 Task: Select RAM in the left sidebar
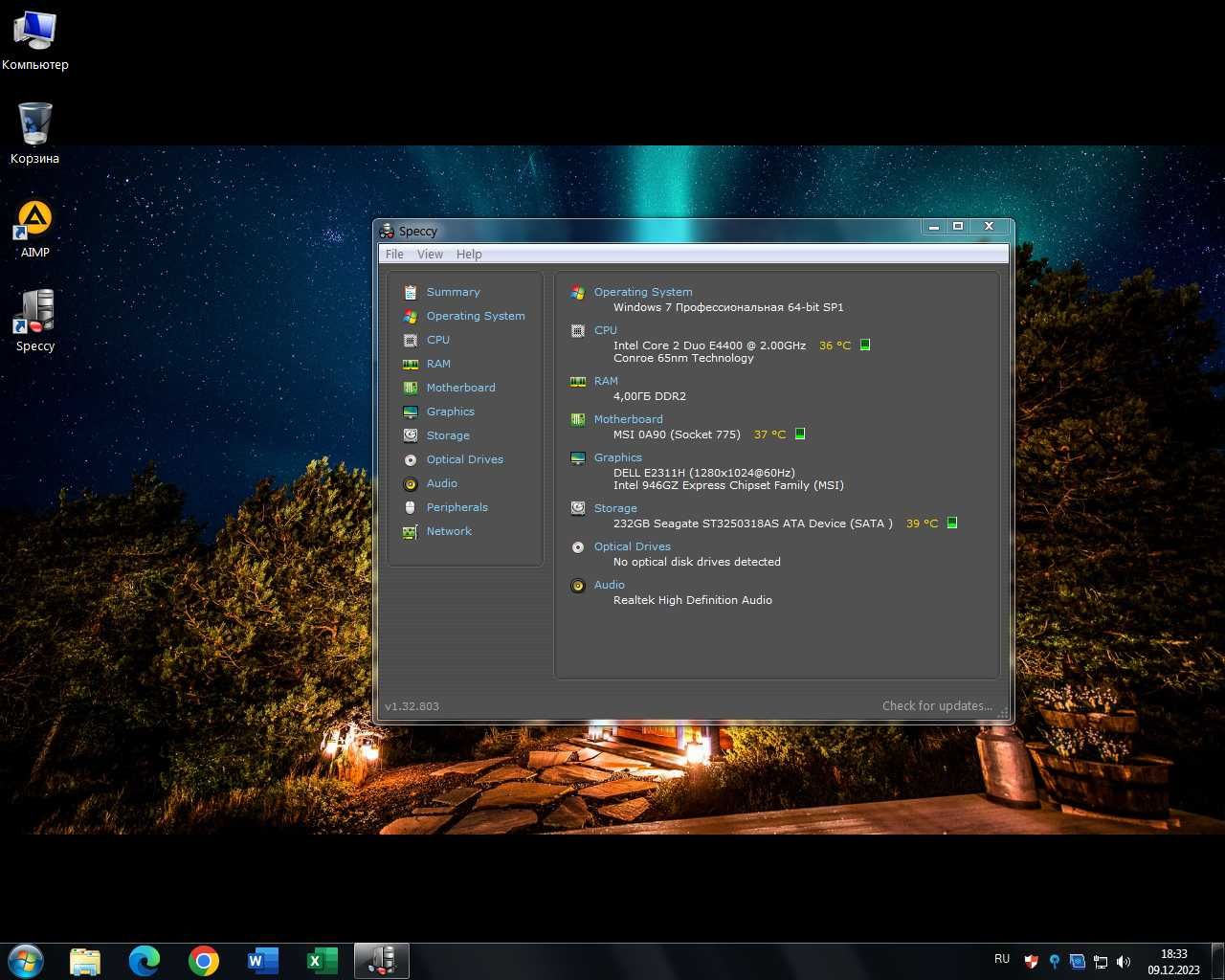438,364
